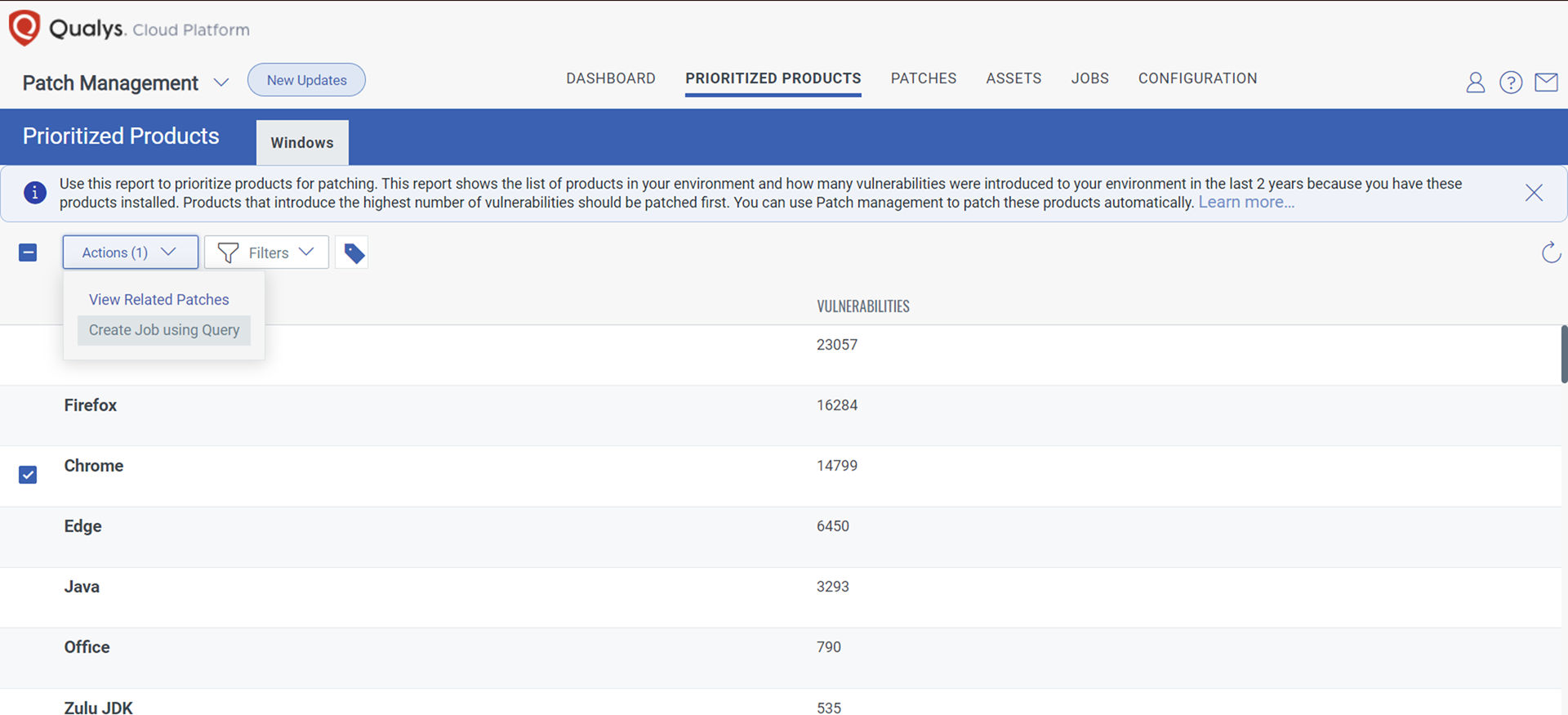Open the mail envelope icon
This screenshot has width=1568, height=715.
[x=1546, y=83]
